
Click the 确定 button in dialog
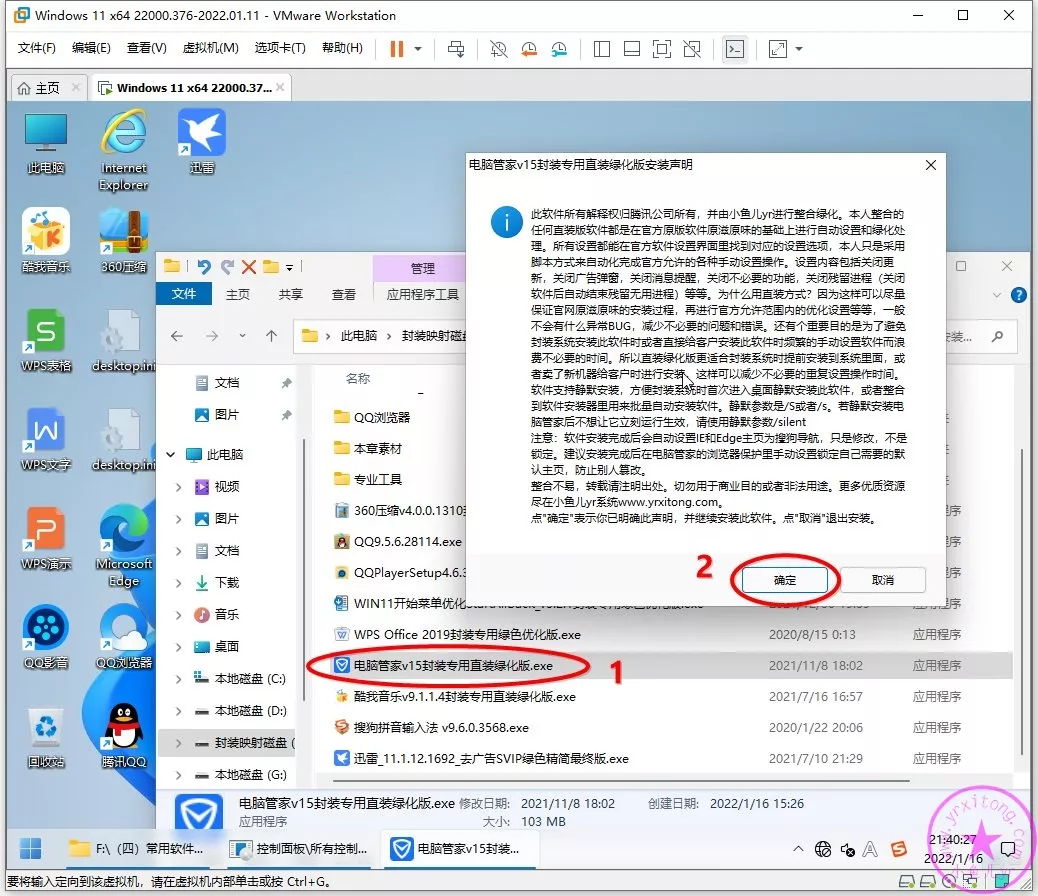[785, 580]
